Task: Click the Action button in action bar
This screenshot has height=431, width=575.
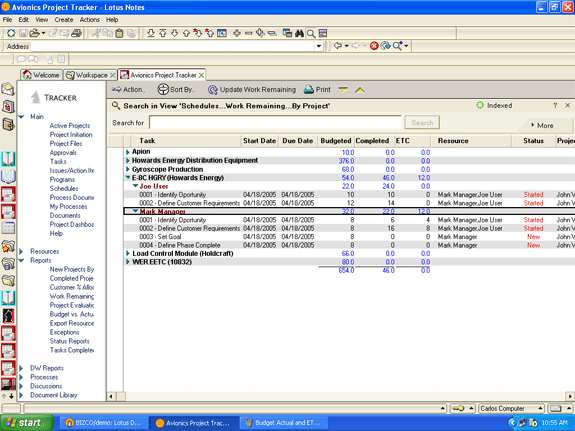Action: tap(128, 90)
